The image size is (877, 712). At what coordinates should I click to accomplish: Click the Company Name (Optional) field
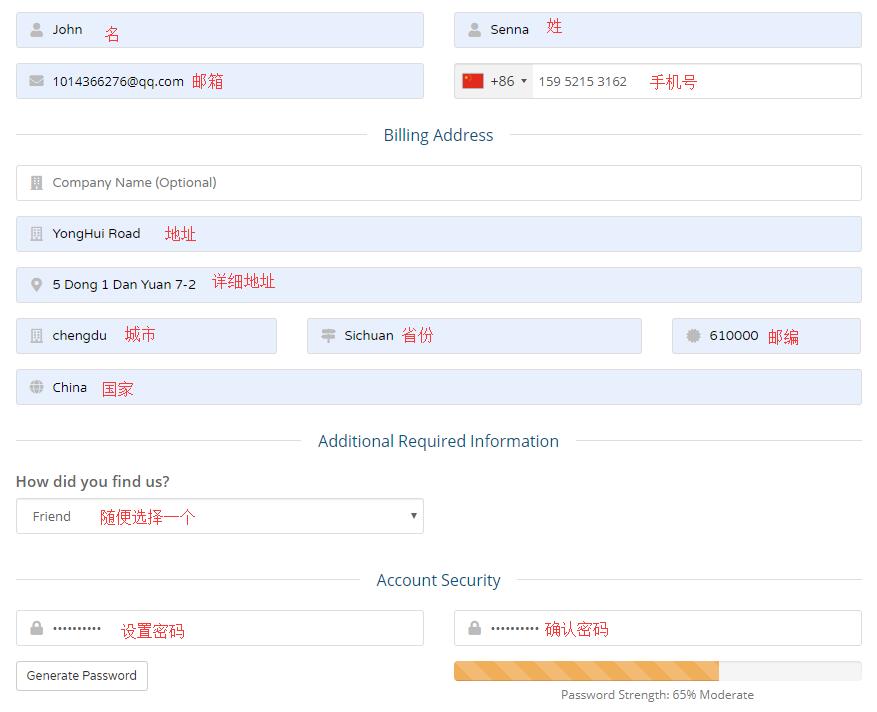pos(438,183)
